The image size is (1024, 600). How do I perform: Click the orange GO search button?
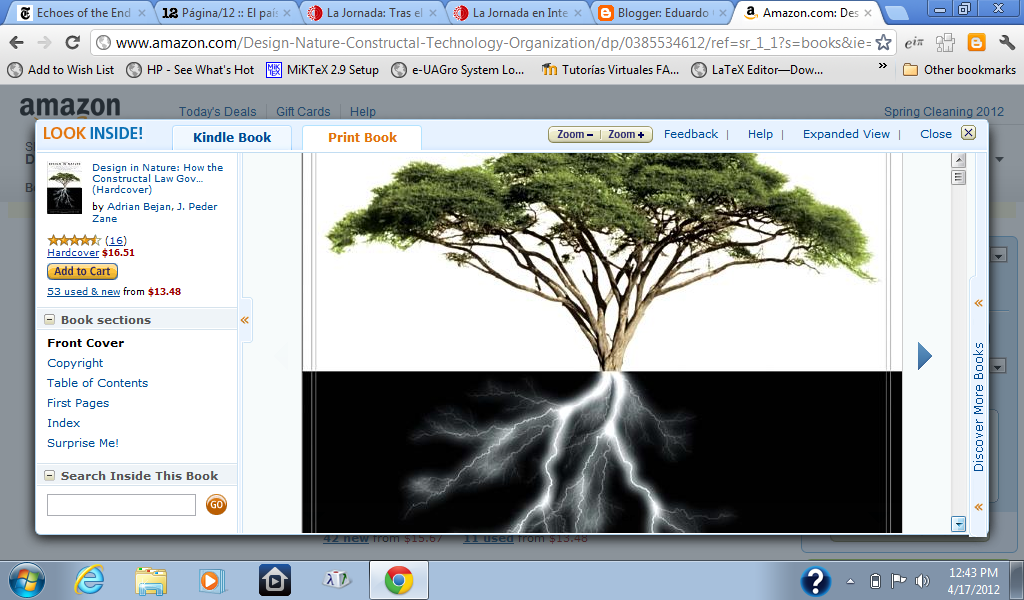click(x=216, y=505)
